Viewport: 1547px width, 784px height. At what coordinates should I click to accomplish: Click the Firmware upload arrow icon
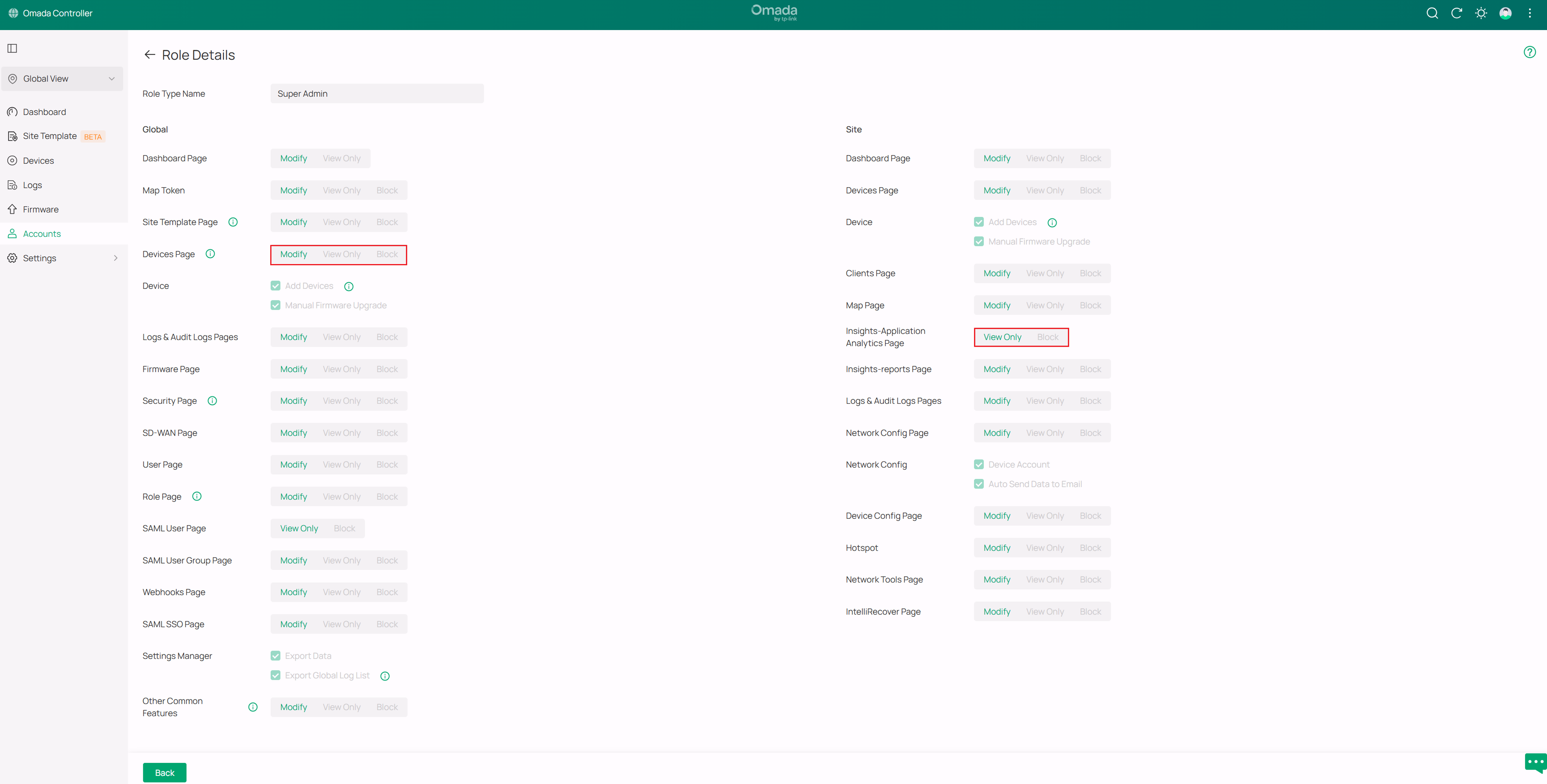click(x=12, y=209)
